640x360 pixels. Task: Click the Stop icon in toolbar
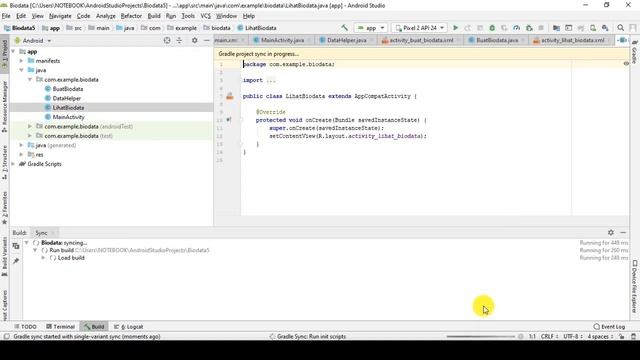click(541, 28)
